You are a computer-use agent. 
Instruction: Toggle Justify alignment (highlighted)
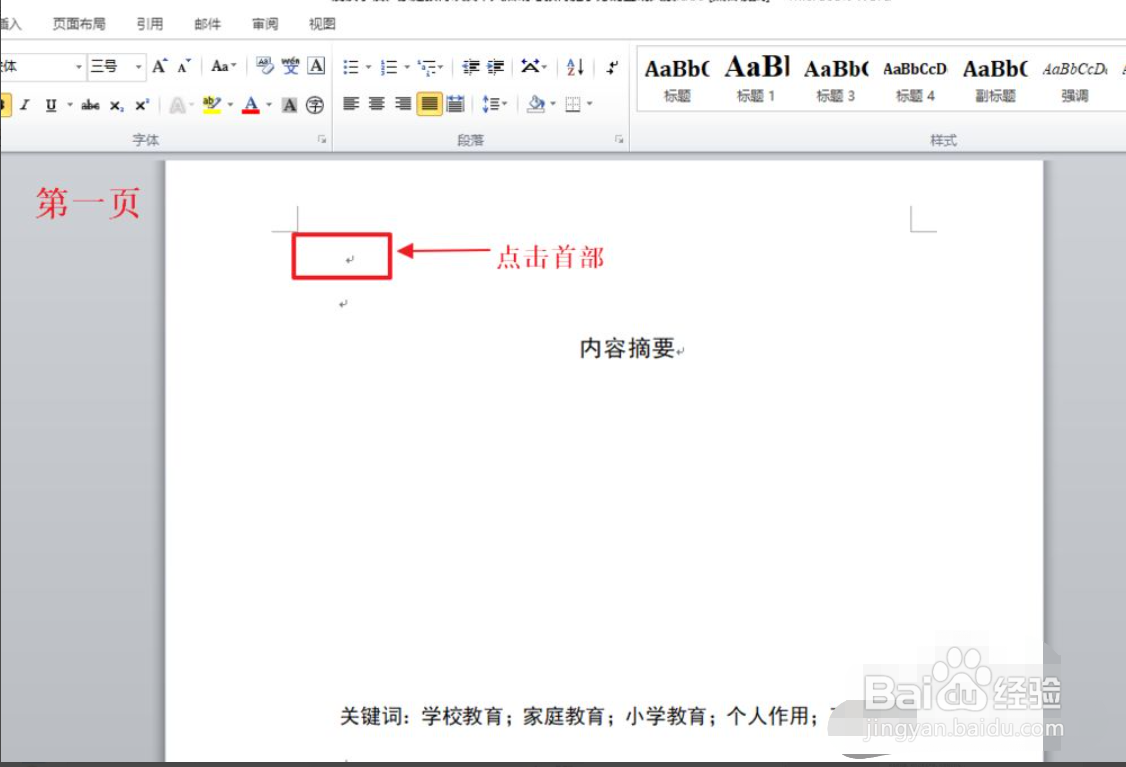click(x=429, y=104)
